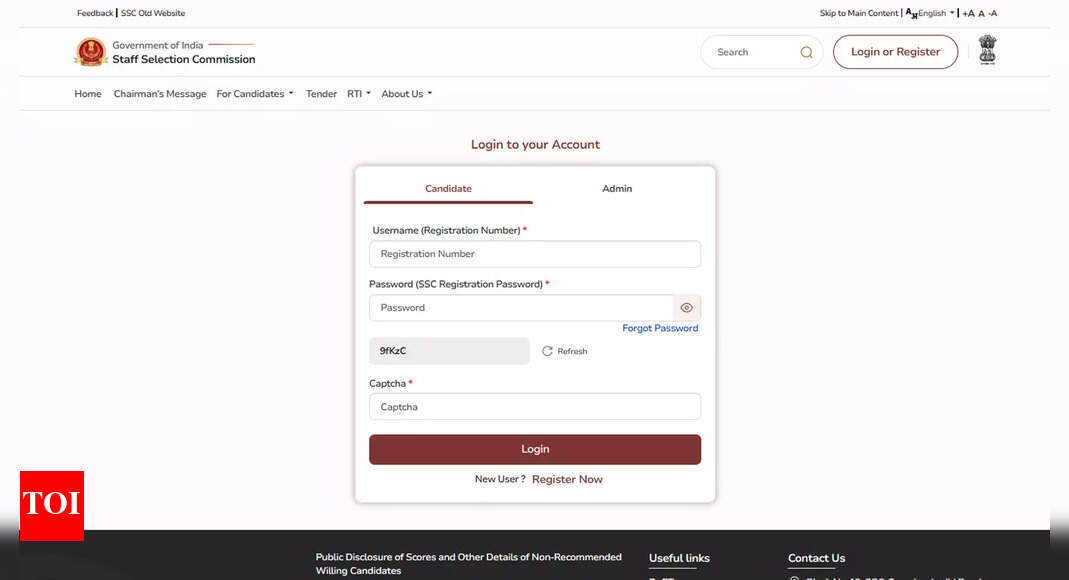
Task: Click the SSC emblem logo
Action: click(x=91, y=52)
